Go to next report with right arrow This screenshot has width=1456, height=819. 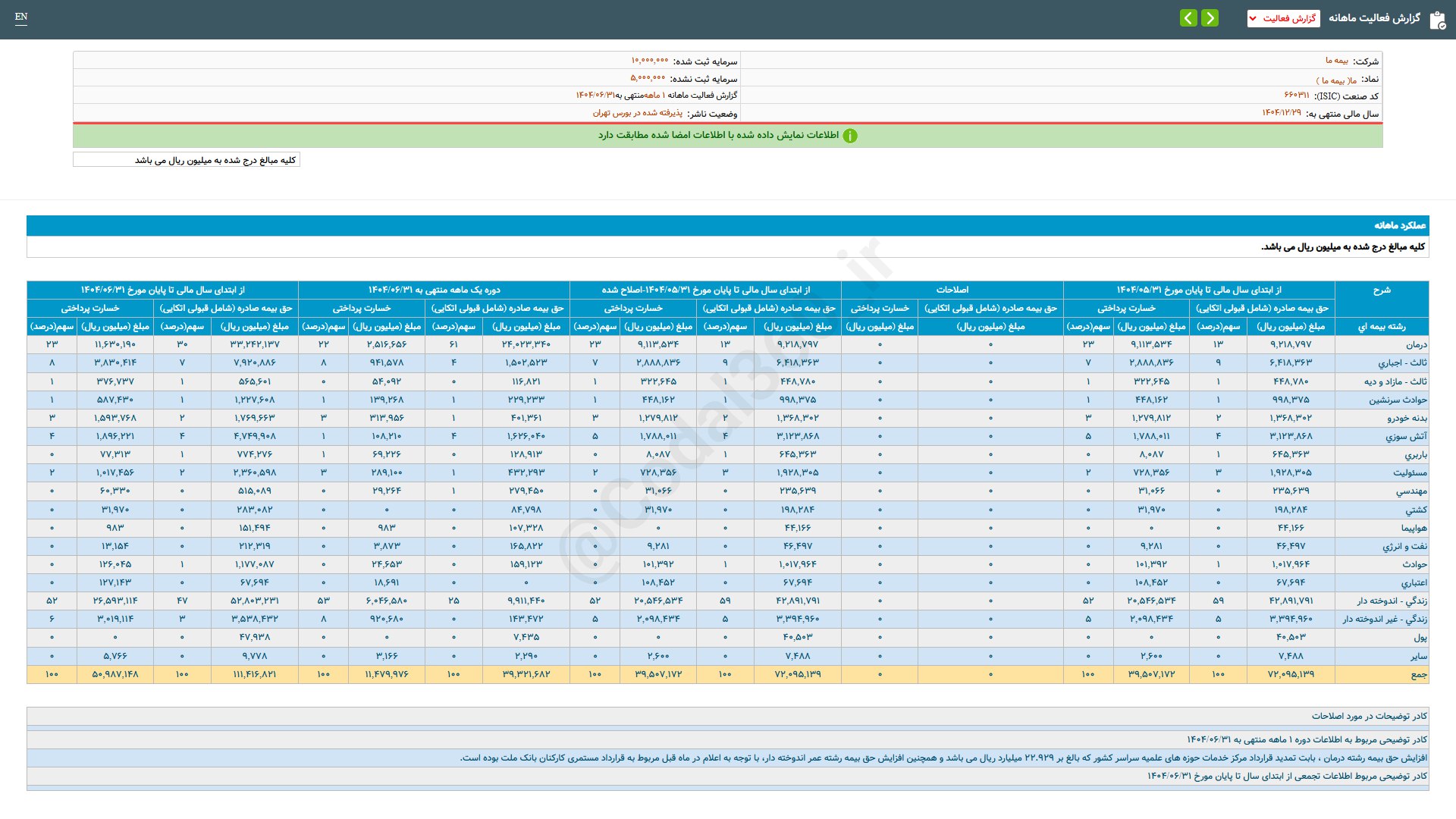[x=1210, y=17]
